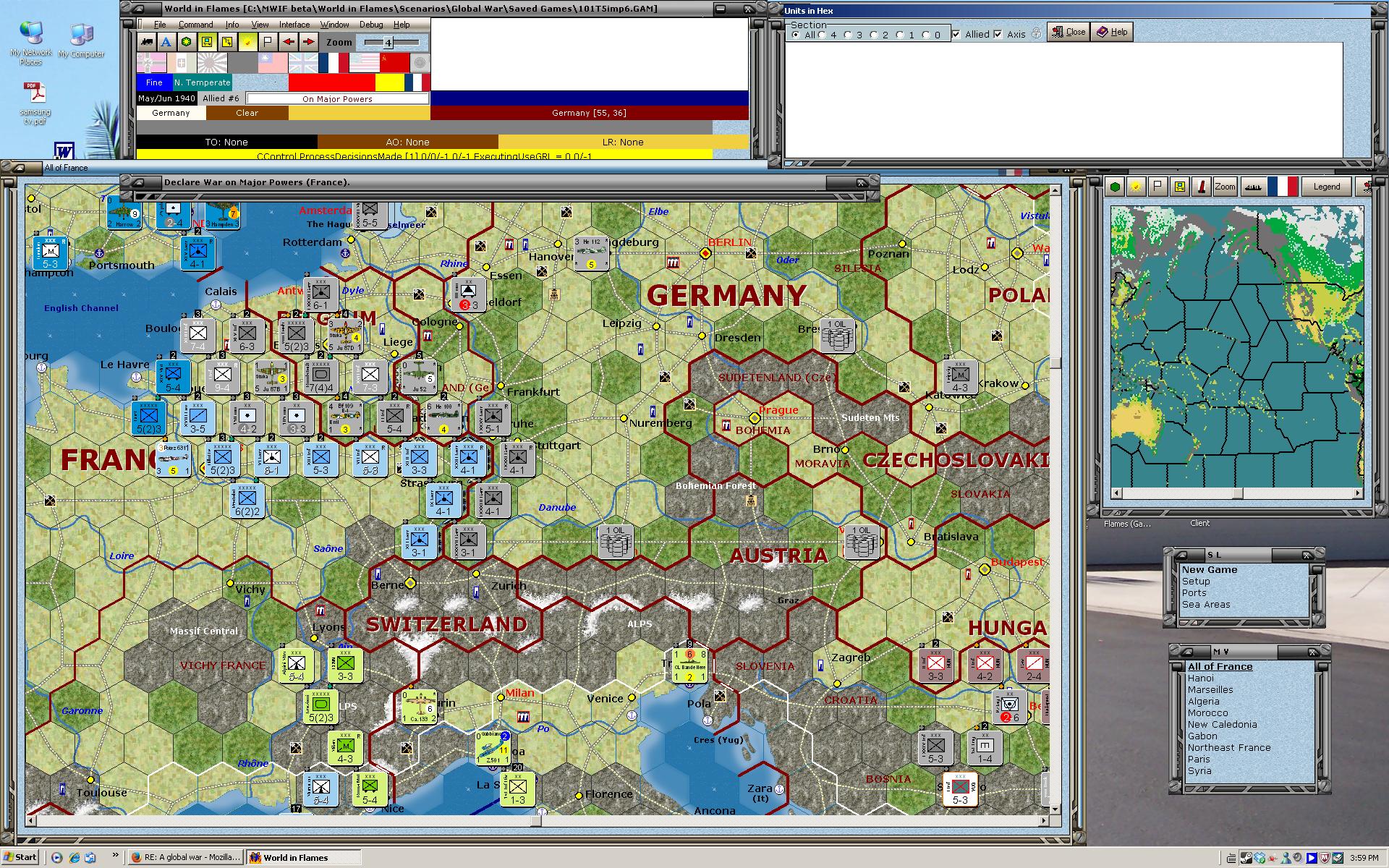Click the locomotive icon in main toolbar
Screen dimensions: 1389x868
click(147, 42)
